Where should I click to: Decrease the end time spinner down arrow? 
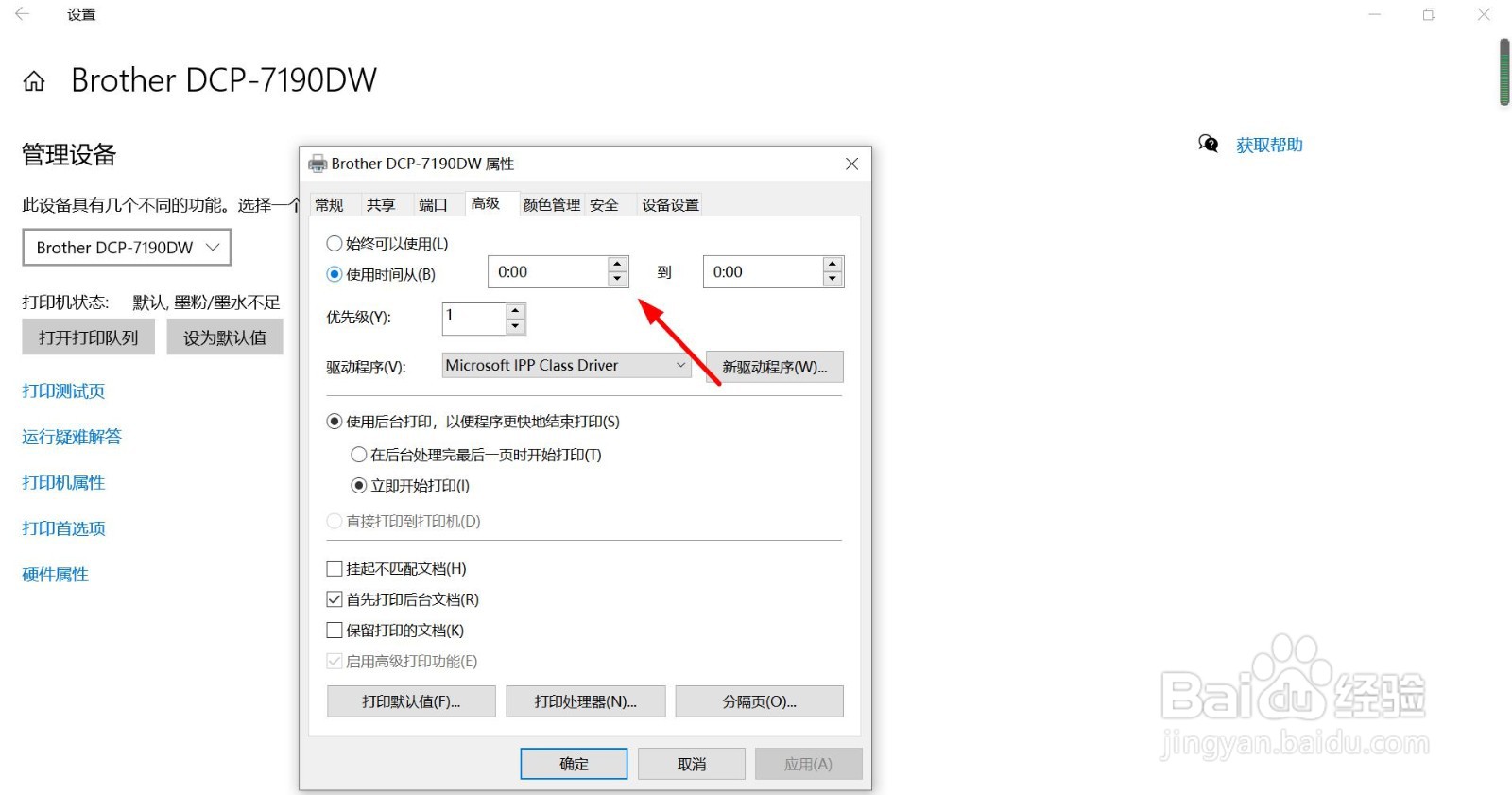(x=833, y=279)
